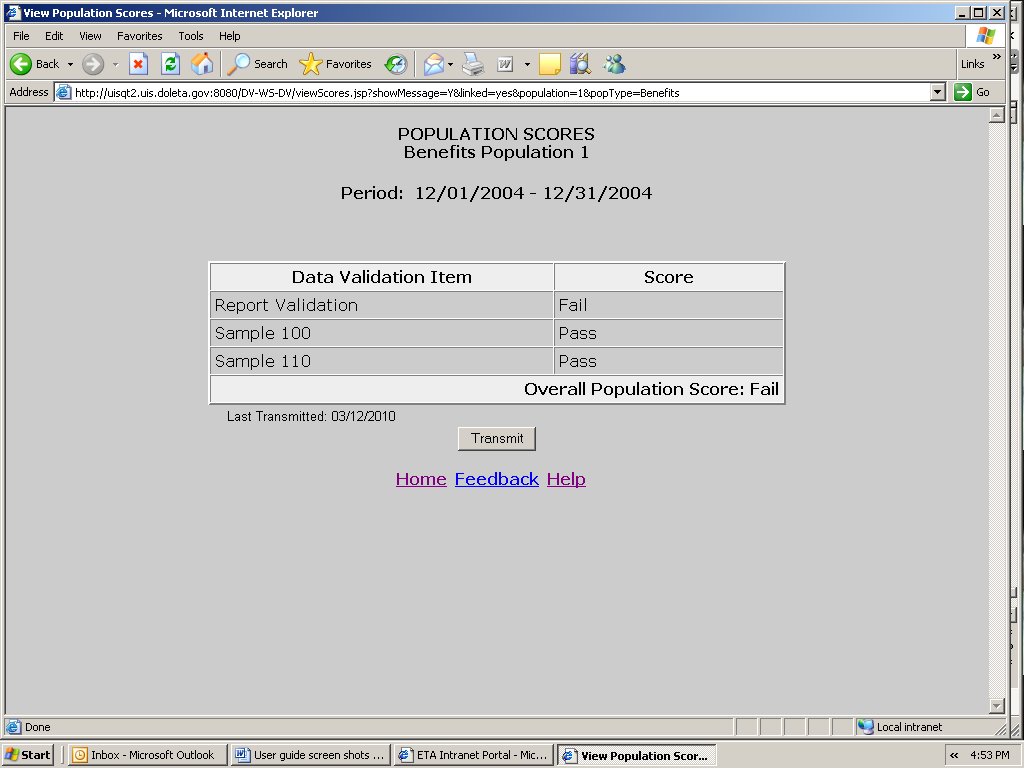Click the History toolbar icon
The width and height of the screenshot is (1024, 768).
(x=396, y=64)
